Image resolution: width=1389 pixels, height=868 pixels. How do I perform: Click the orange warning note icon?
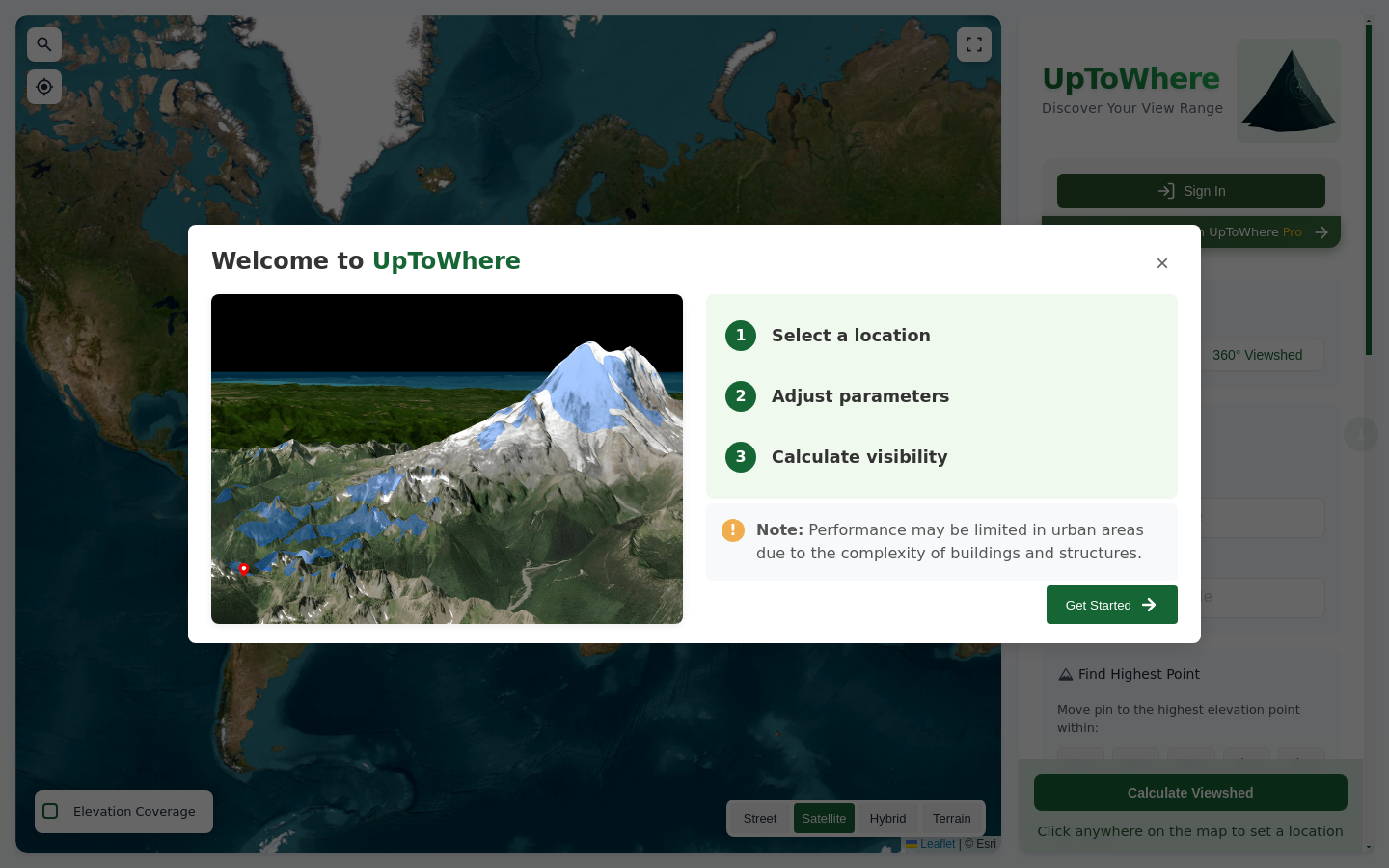click(x=733, y=530)
